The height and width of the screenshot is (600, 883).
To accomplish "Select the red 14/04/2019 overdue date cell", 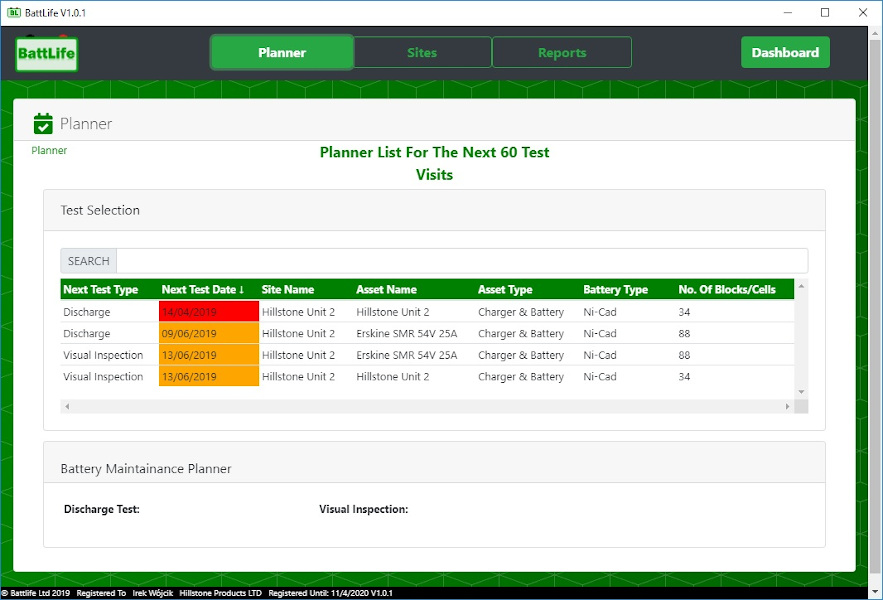I will 208,312.
